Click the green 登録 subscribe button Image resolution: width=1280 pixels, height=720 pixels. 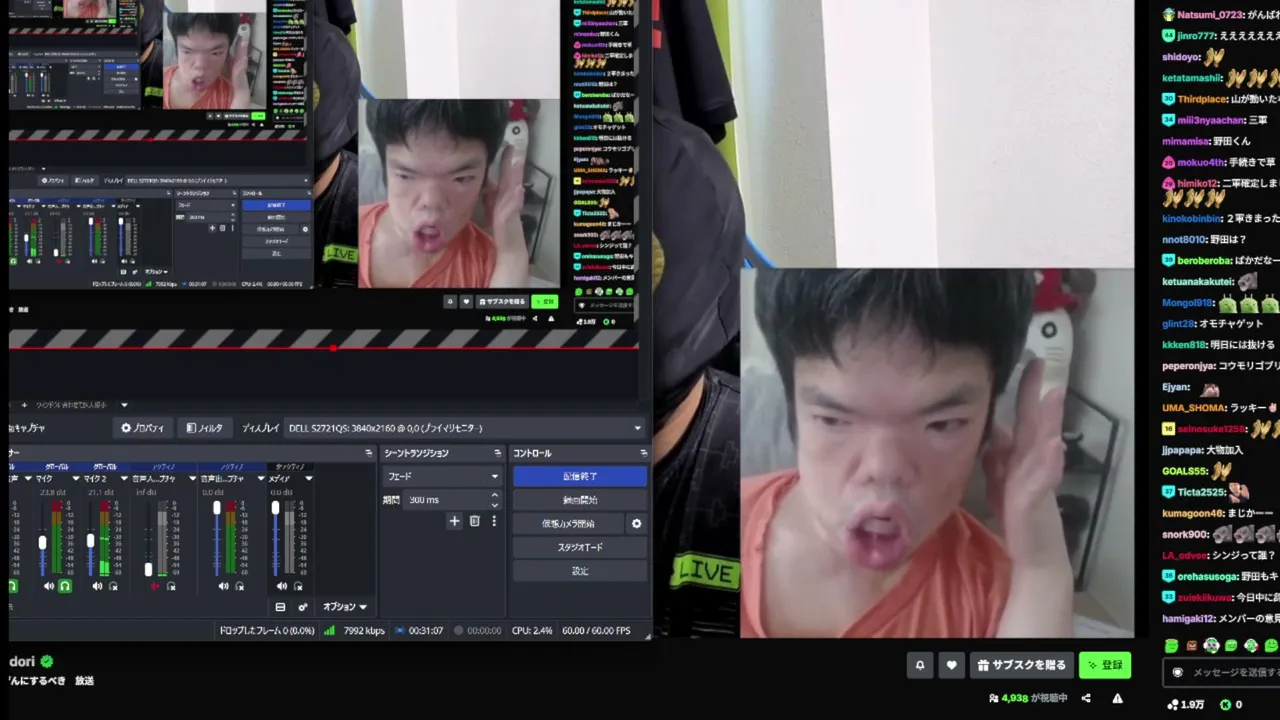click(x=1105, y=665)
